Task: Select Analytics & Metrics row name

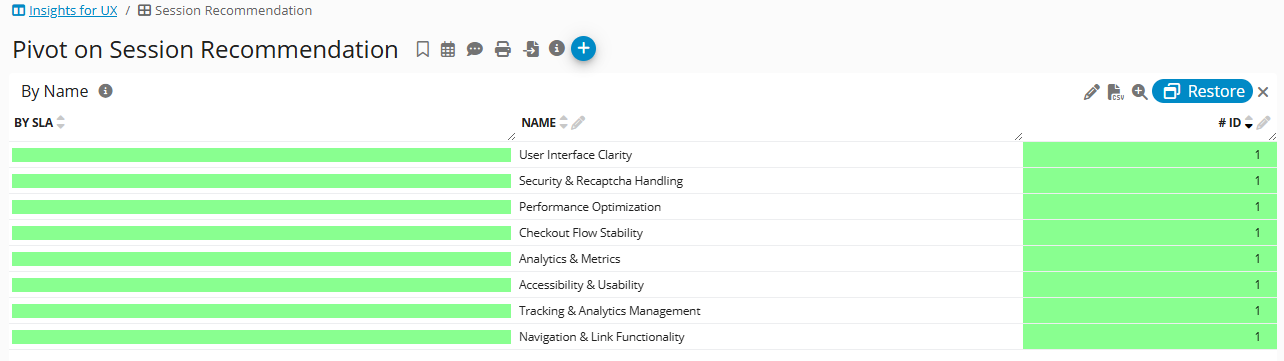Action: [570, 259]
